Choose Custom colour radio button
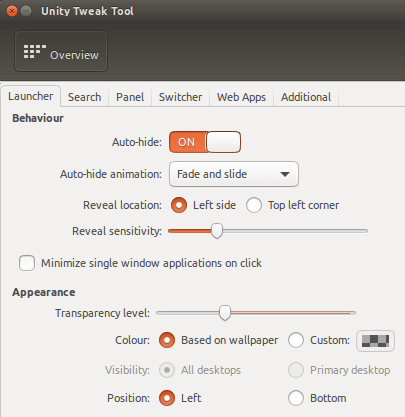This screenshot has width=405, height=417. pos(296,340)
